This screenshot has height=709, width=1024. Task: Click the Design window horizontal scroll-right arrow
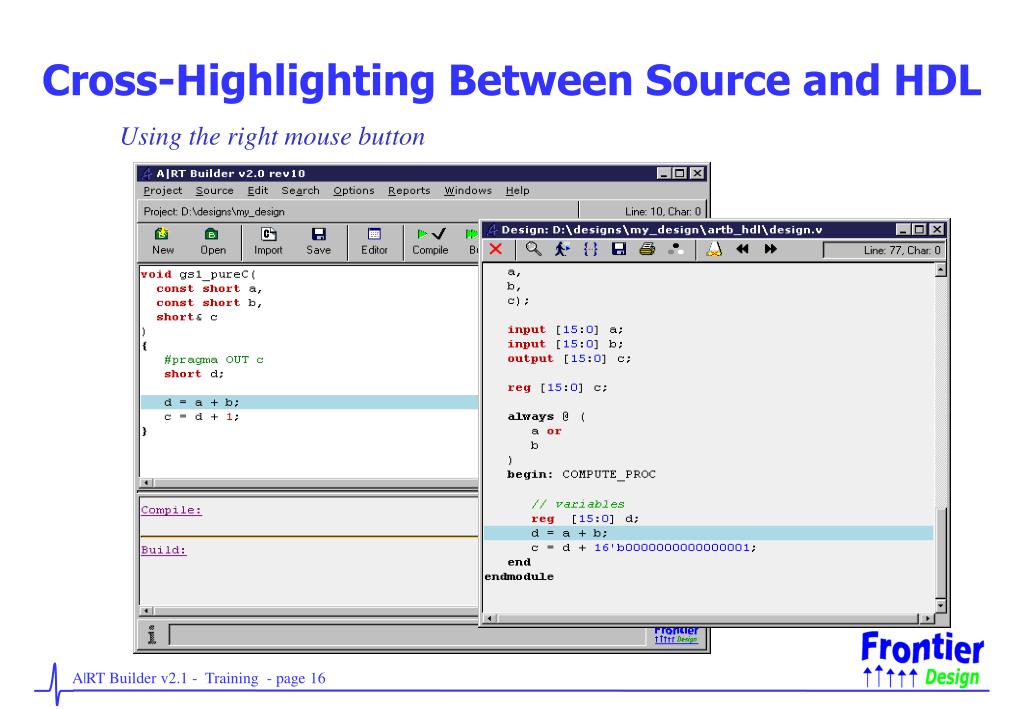click(x=927, y=618)
